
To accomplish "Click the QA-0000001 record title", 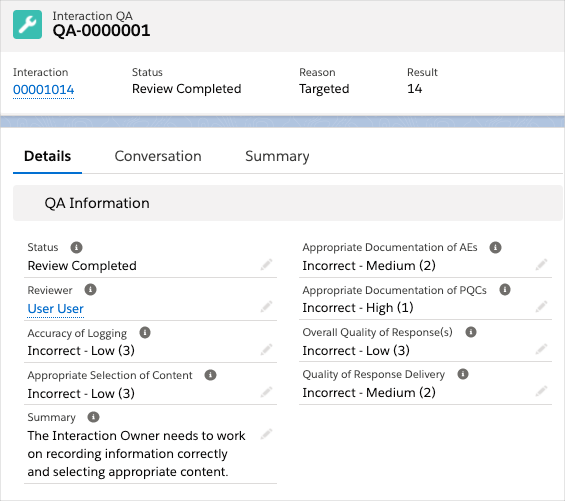I will 101,30.
